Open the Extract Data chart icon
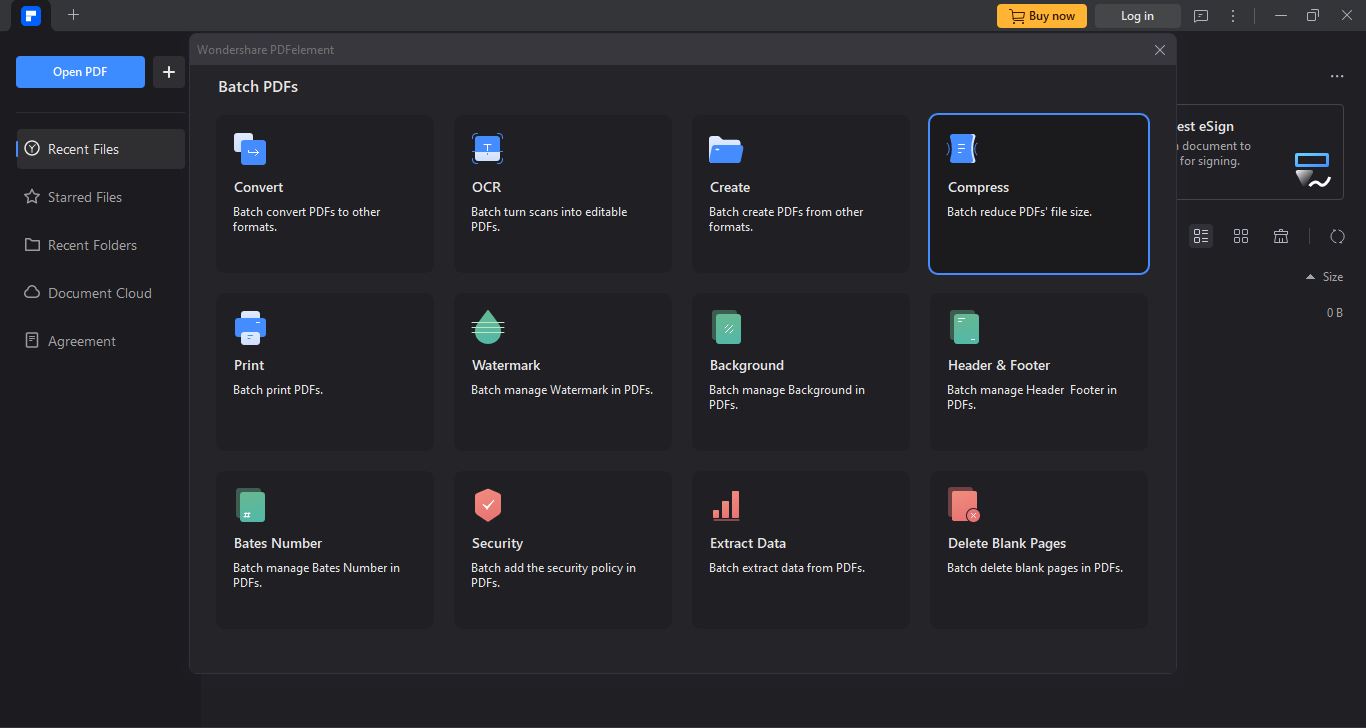Viewport: 1366px width, 728px height. point(726,506)
